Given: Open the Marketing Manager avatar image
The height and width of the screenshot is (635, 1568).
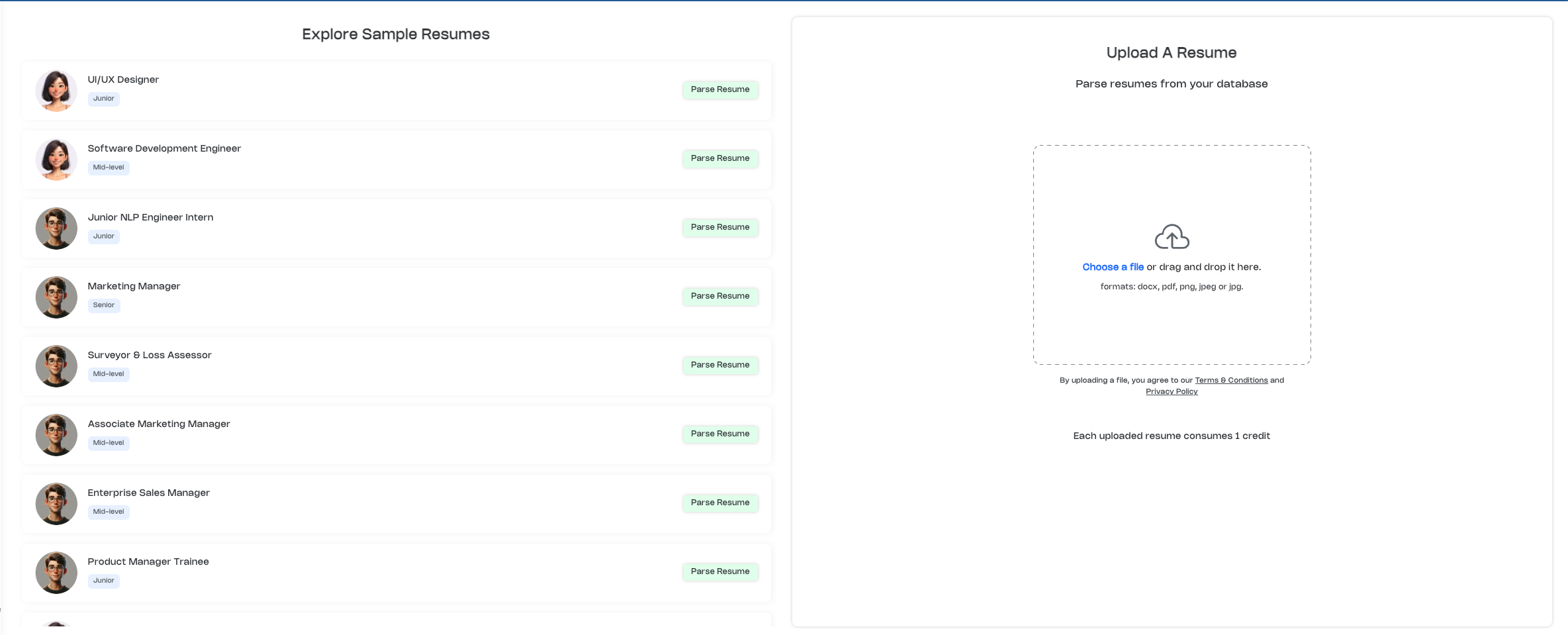Looking at the screenshot, I should pyautogui.click(x=56, y=297).
